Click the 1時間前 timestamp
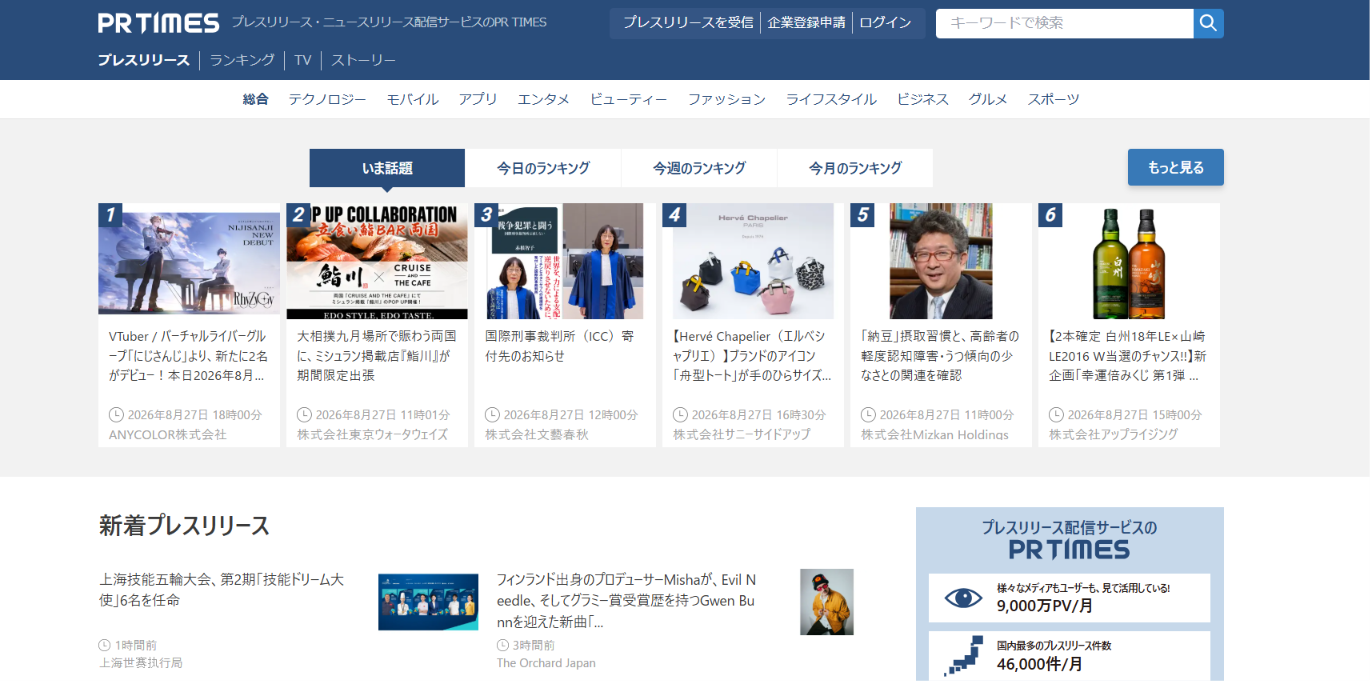The image size is (1370, 681). [128, 645]
